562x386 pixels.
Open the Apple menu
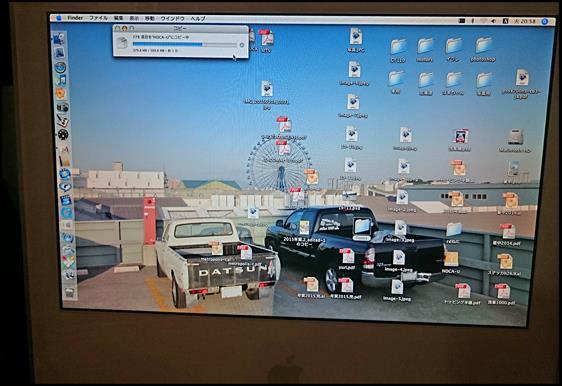click(x=59, y=18)
